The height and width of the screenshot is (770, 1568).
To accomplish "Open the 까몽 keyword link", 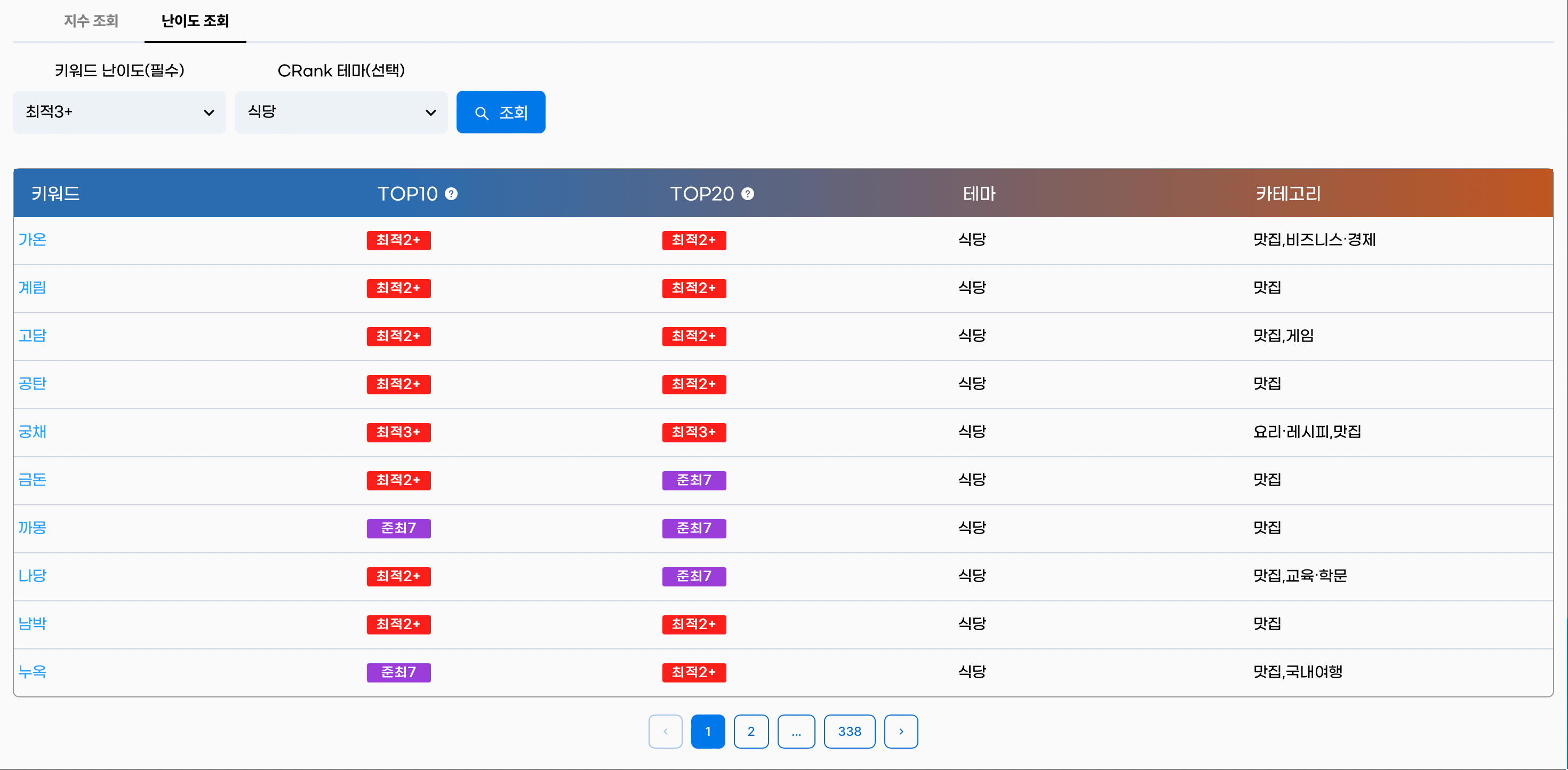I will [32, 528].
